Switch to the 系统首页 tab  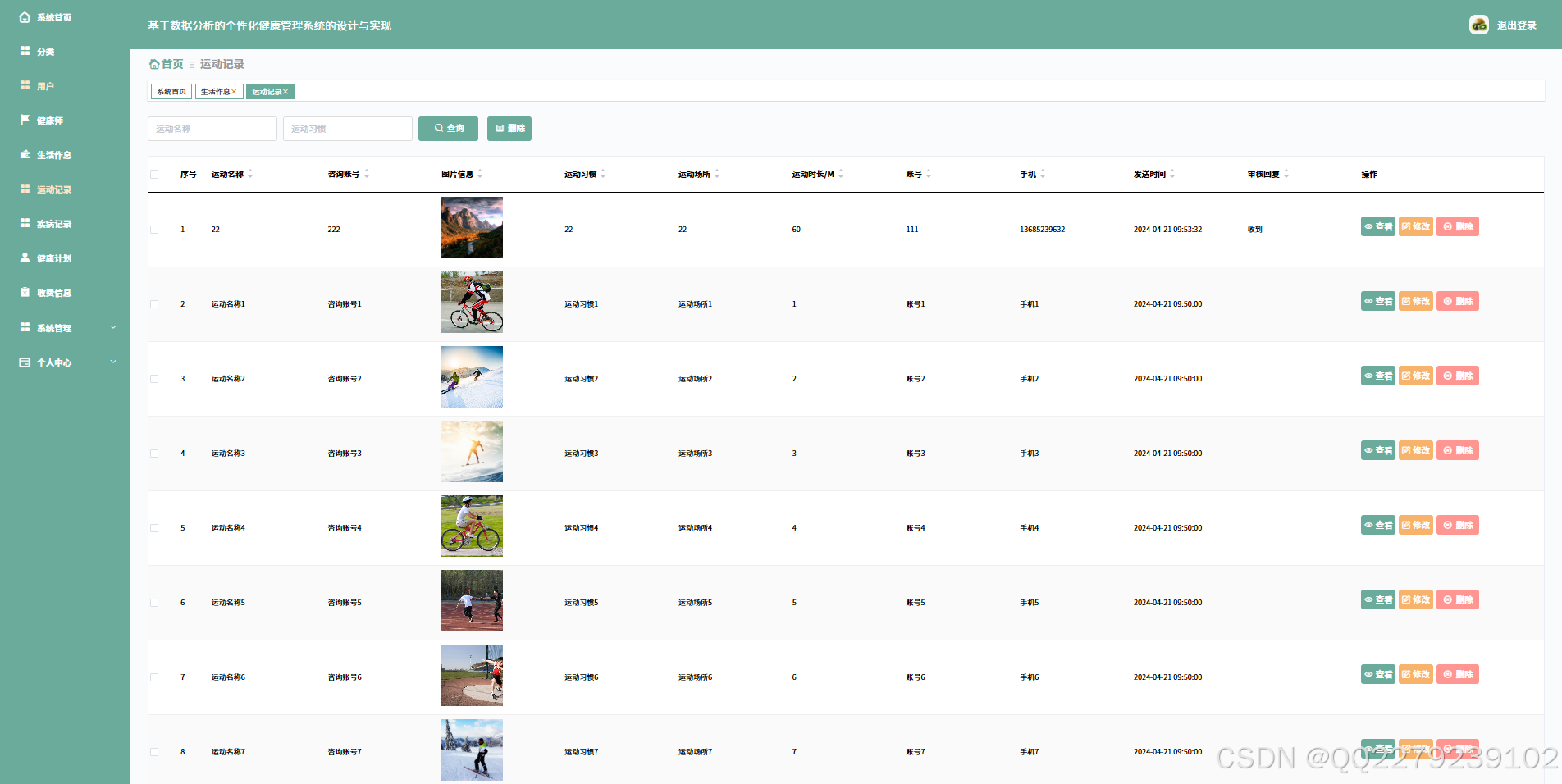(x=171, y=92)
